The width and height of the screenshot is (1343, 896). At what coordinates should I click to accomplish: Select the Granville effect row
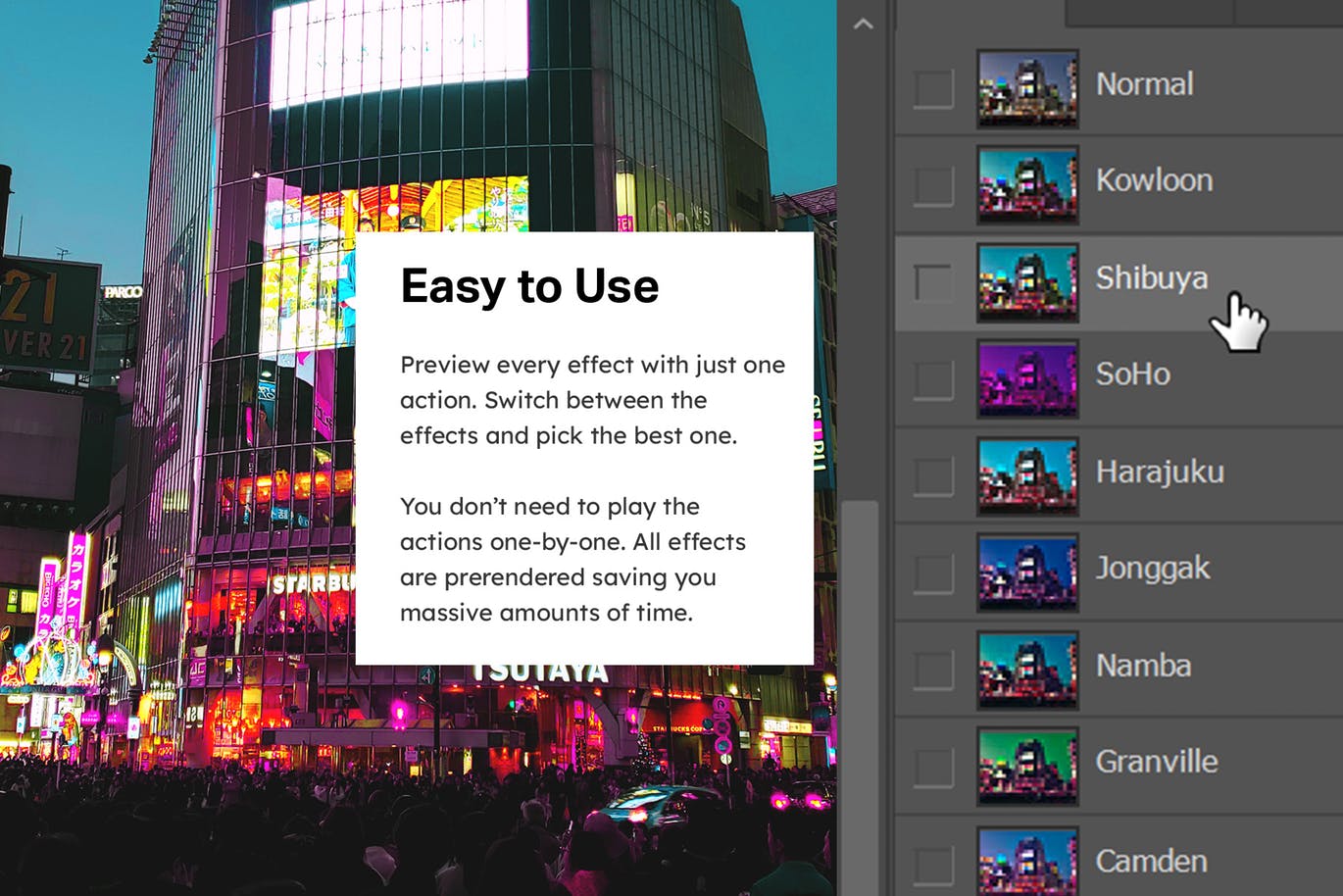(x=1157, y=762)
